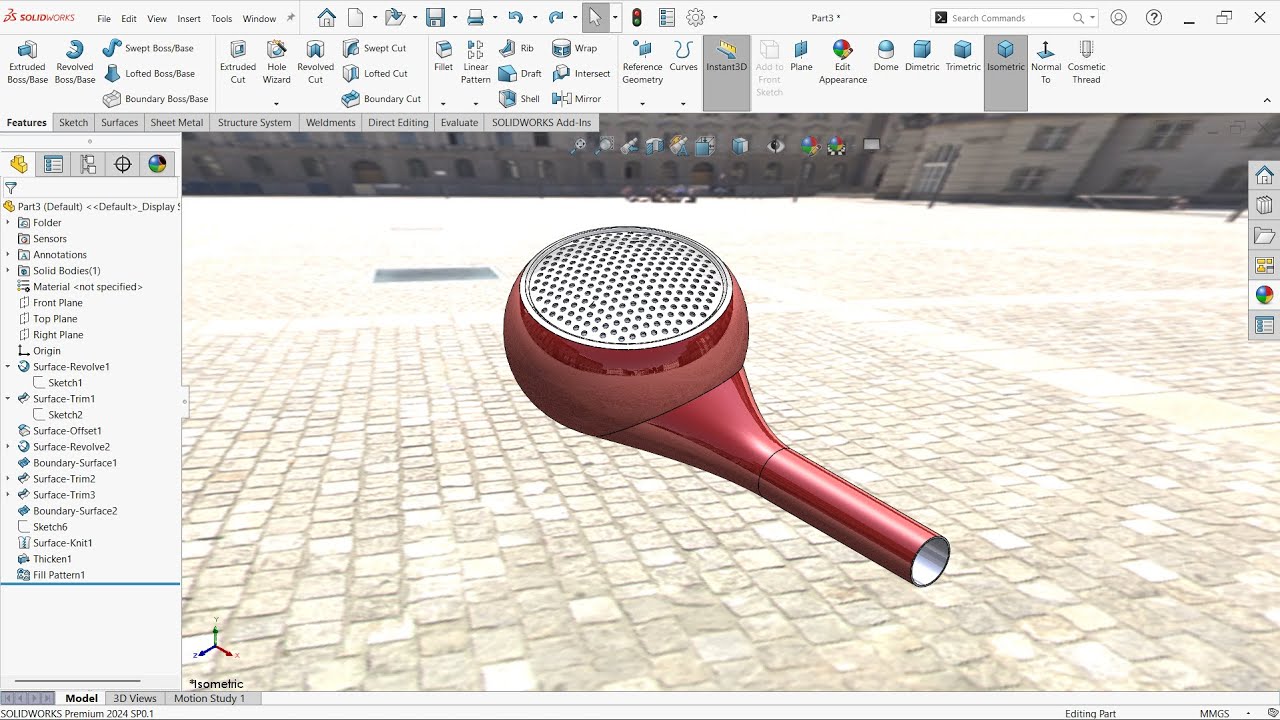Switch to the Surfaces tab
The width and height of the screenshot is (1280, 720).
(x=119, y=122)
